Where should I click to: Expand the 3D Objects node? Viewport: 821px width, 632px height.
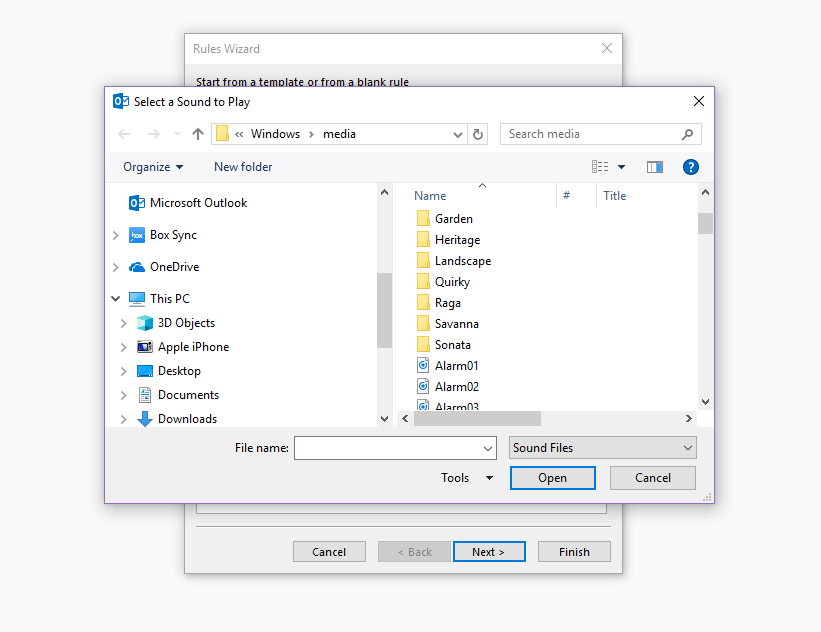pos(124,324)
